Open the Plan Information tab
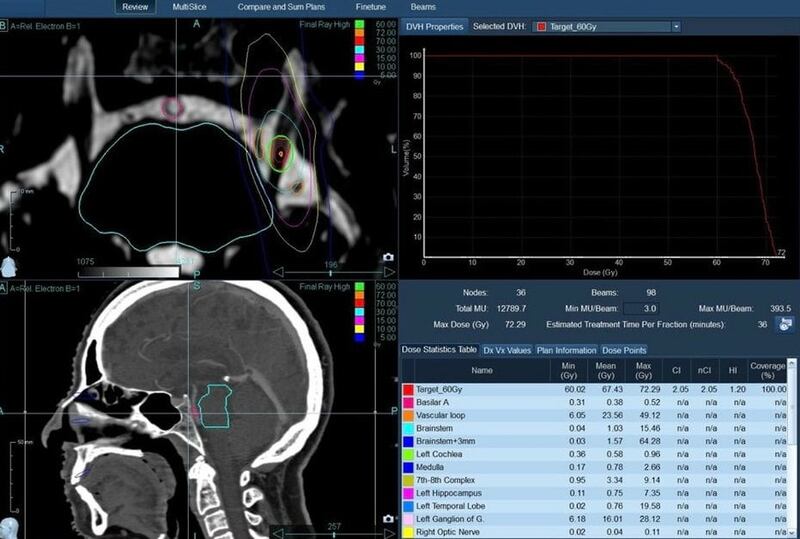This screenshot has height=539, width=800. coord(566,350)
